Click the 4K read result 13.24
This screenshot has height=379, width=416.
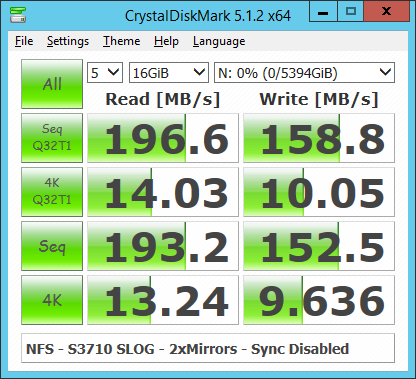point(163,300)
